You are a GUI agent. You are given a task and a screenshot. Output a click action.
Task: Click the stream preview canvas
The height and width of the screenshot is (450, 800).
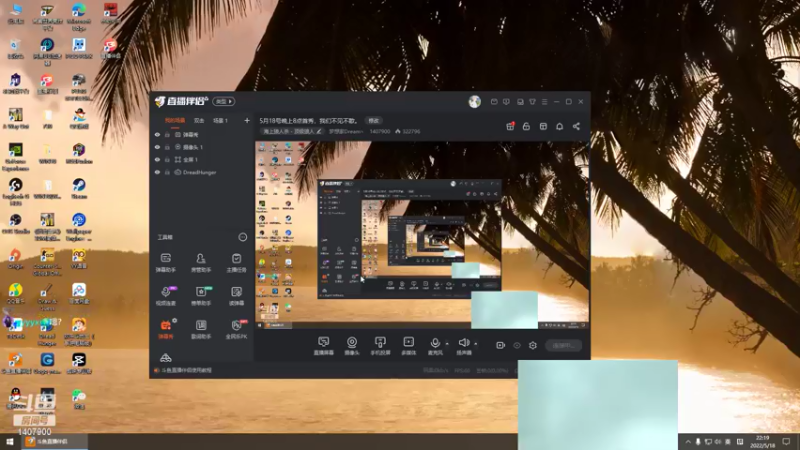pos(422,235)
